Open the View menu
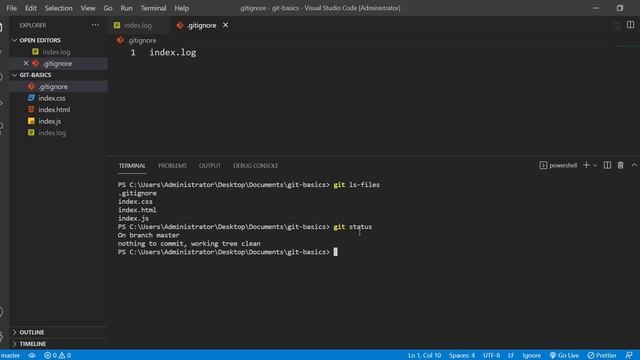This screenshot has width=640, height=360. [x=88, y=8]
